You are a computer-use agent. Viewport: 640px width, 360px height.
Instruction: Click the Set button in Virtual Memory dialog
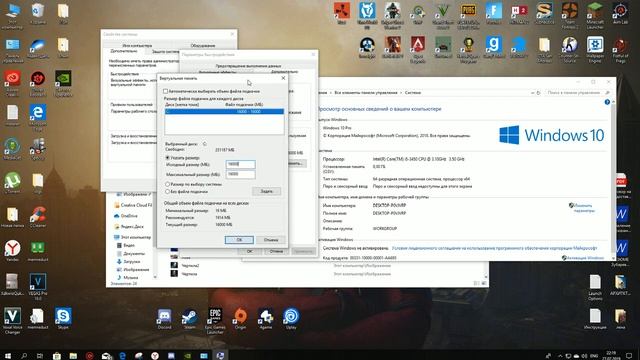(266, 191)
